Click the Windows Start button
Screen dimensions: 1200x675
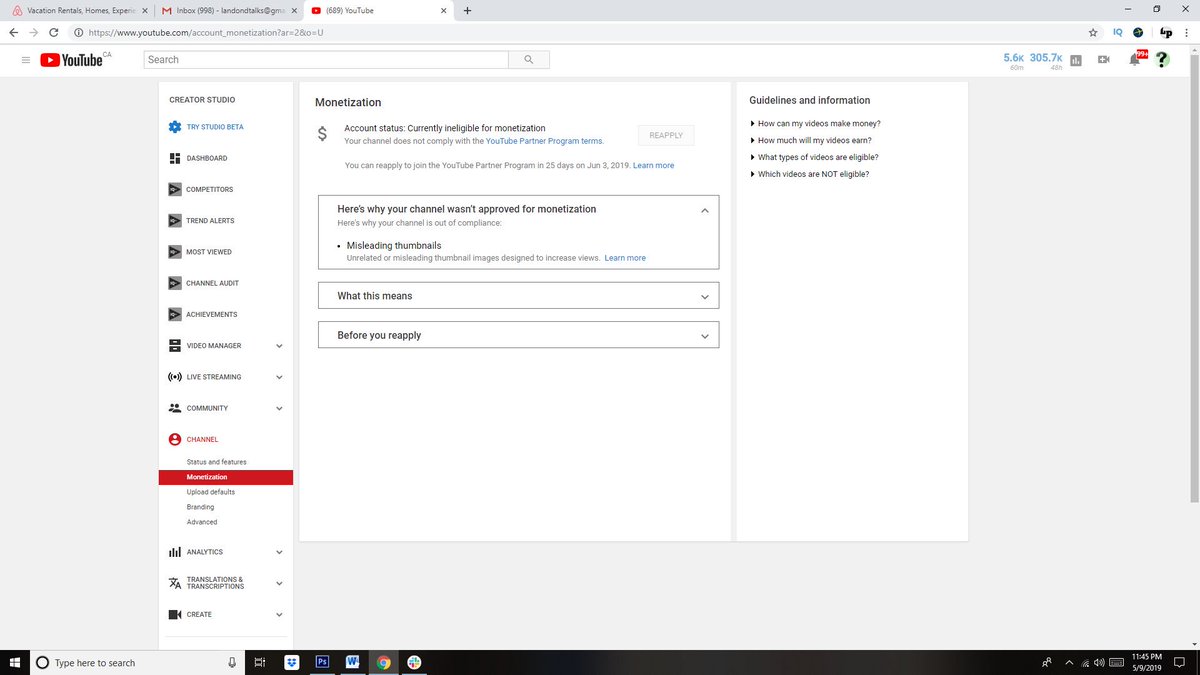click(x=14, y=662)
